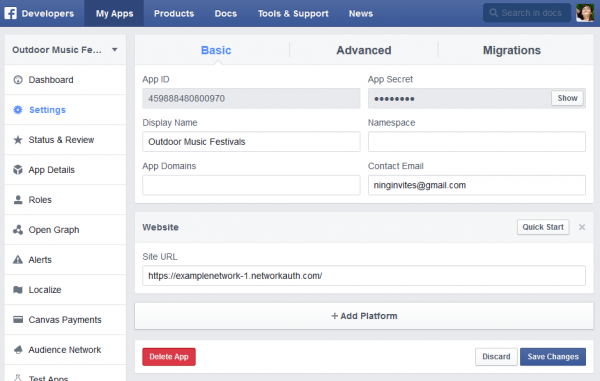
Task: Open Canvas Payments in the sidebar
Action: 65,319
